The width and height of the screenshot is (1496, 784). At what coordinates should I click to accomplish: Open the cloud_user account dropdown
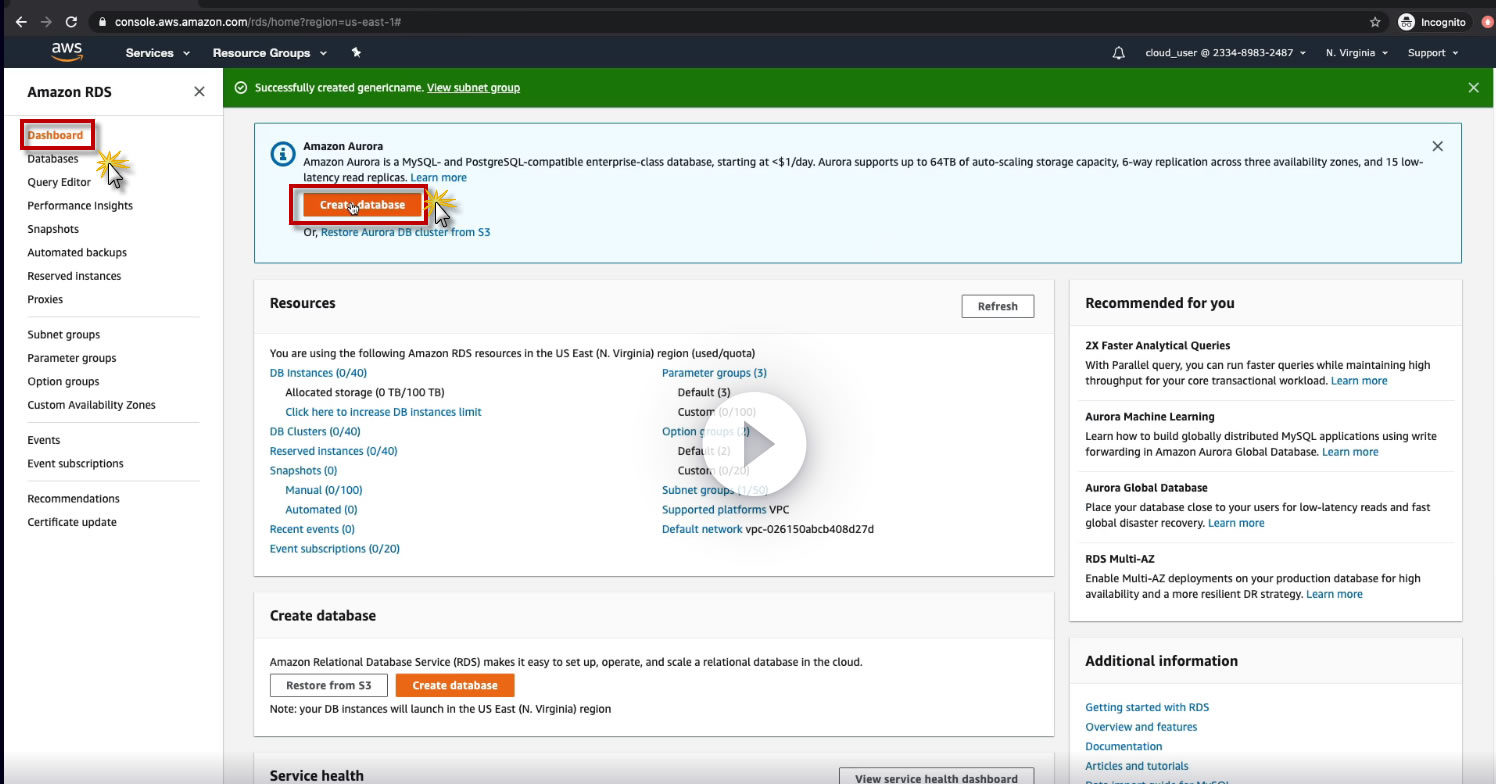[x=1226, y=53]
